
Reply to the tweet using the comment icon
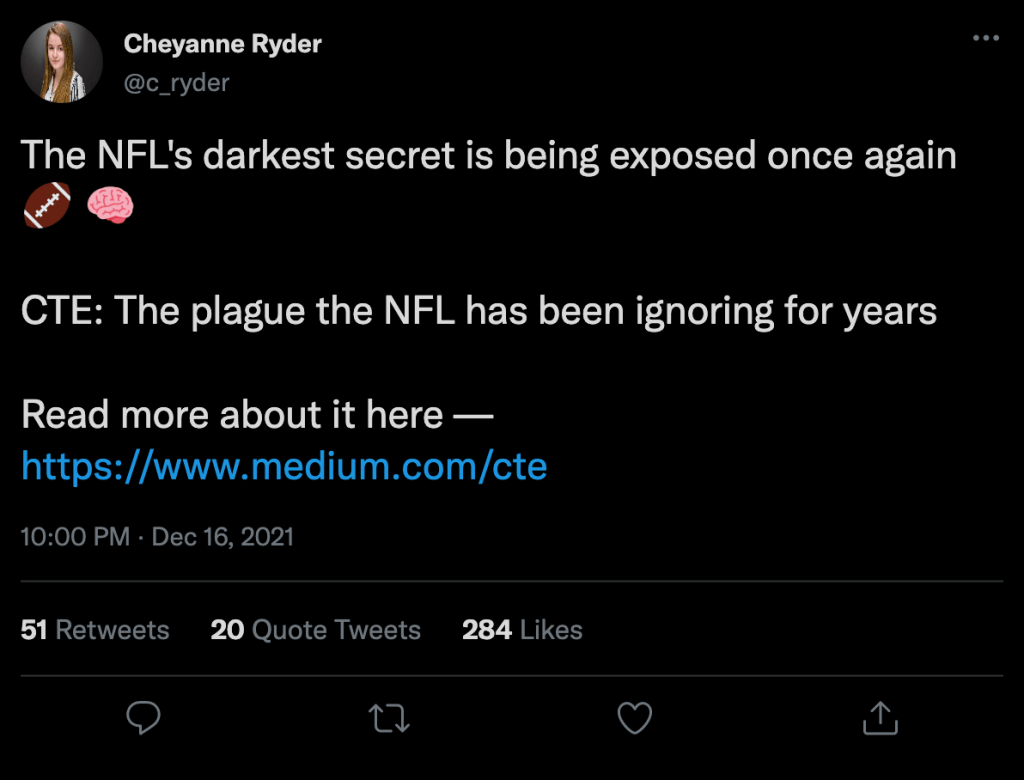pyautogui.click(x=144, y=717)
